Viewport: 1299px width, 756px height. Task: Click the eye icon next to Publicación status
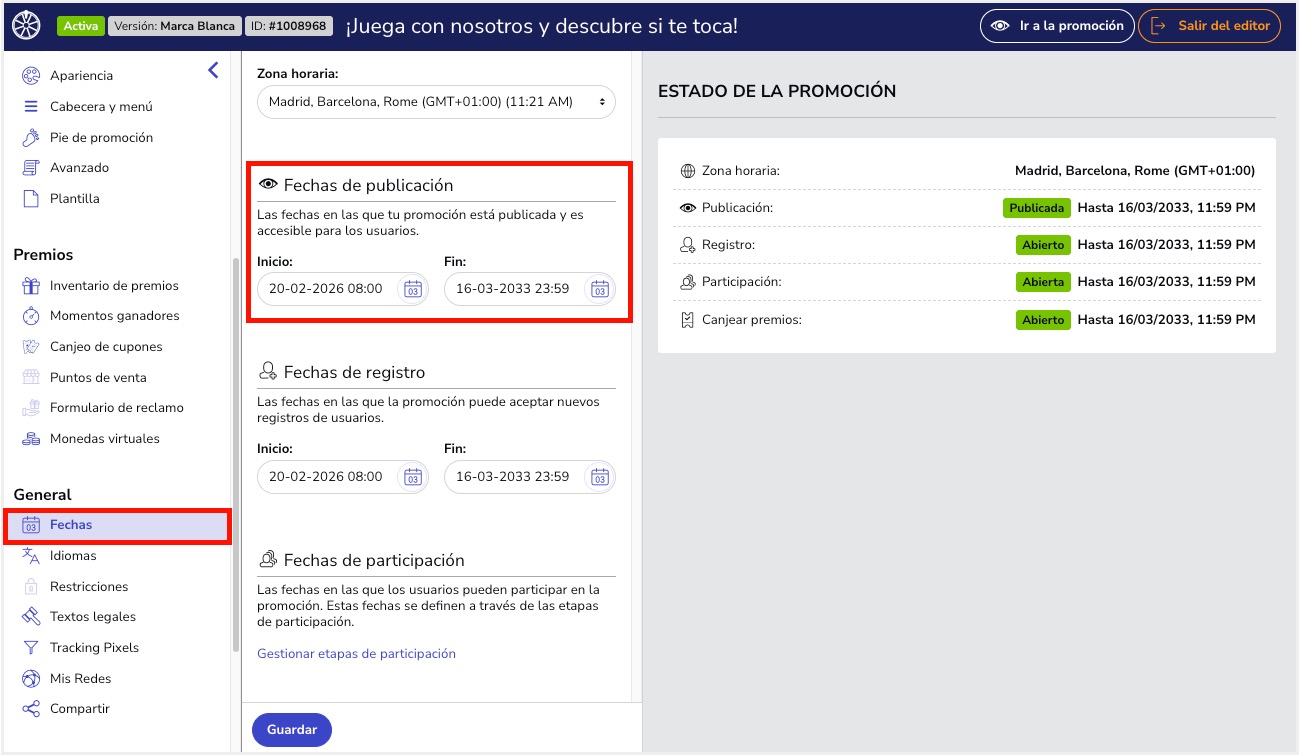click(687, 207)
